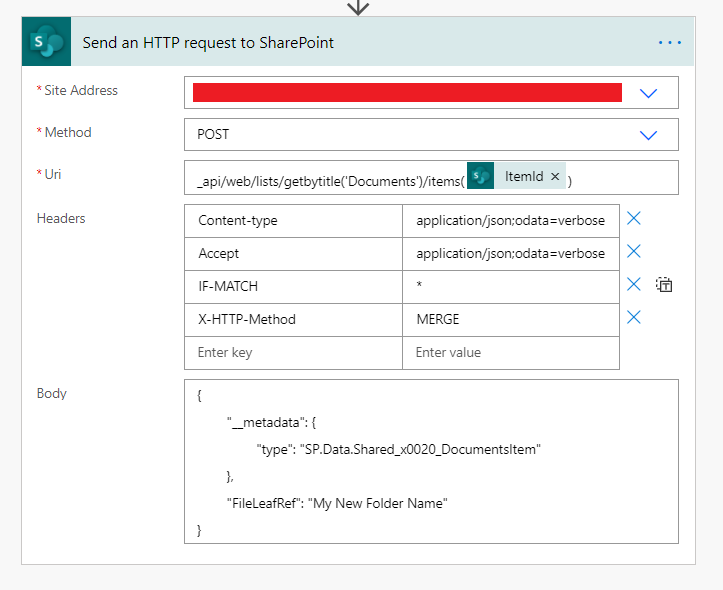Click the Uri label
This screenshot has height=590, width=723.
point(53,174)
